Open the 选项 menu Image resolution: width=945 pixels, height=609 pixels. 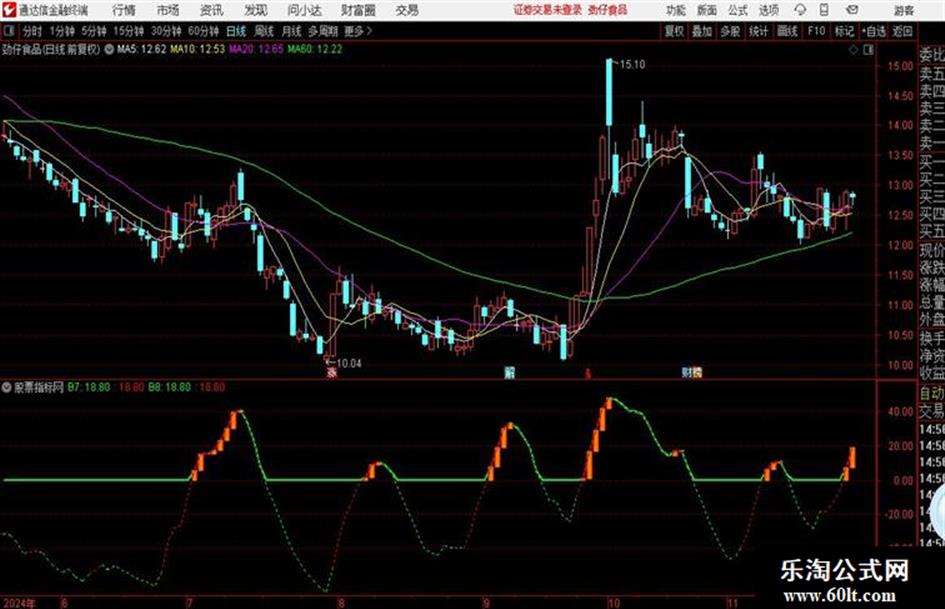(769, 10)
